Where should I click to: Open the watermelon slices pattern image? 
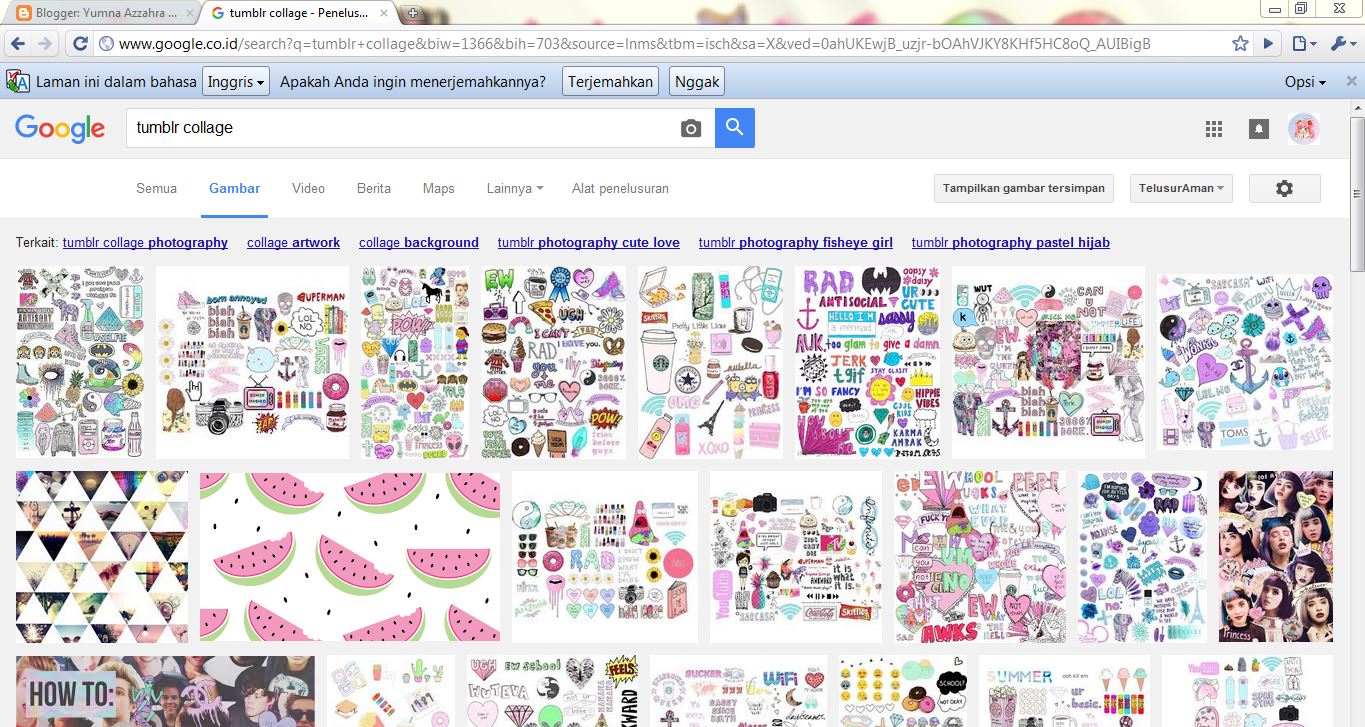(x=349, y=557)
